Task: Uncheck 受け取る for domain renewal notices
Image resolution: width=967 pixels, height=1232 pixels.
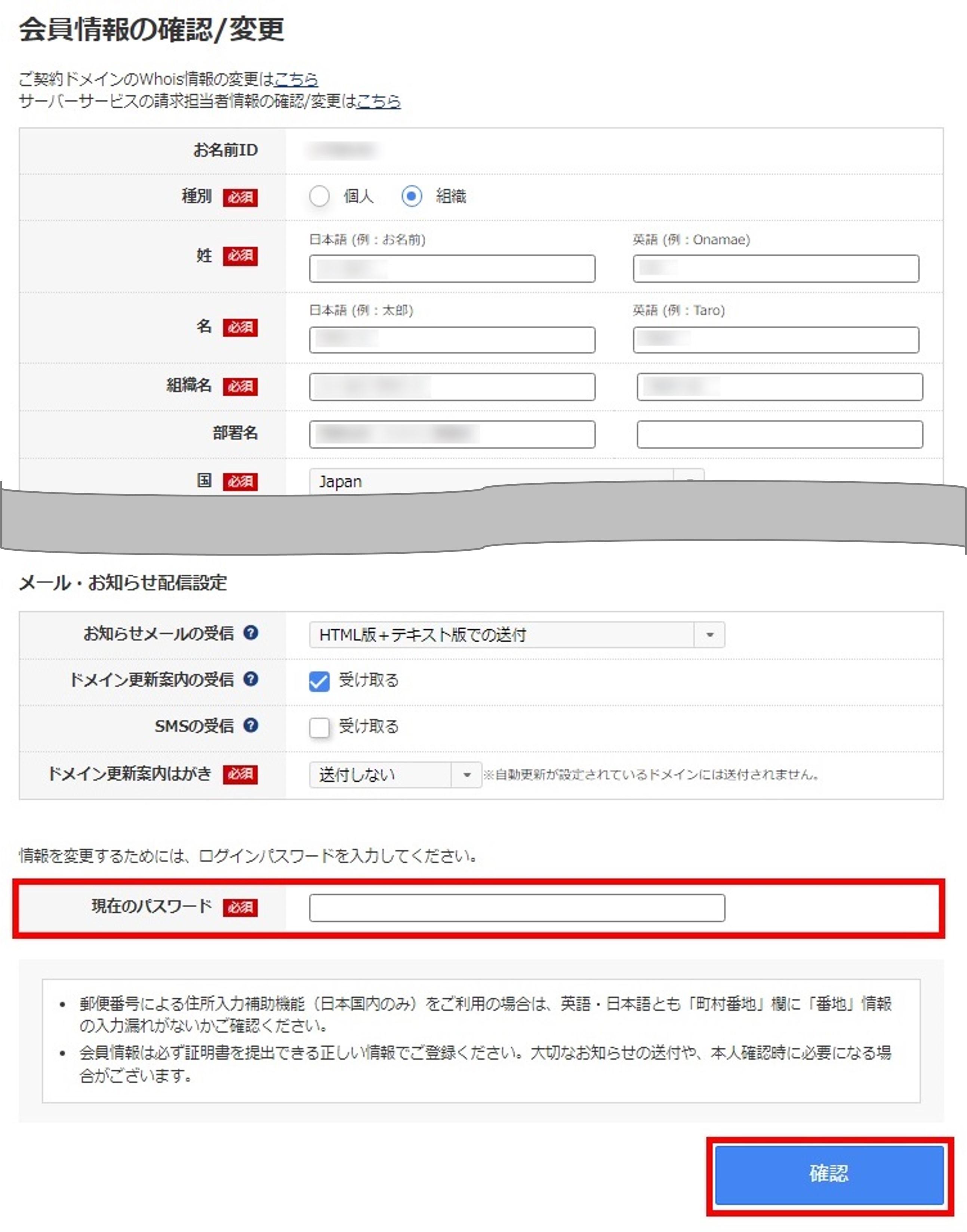Action: pyautogui.click(x=319, y=682)
